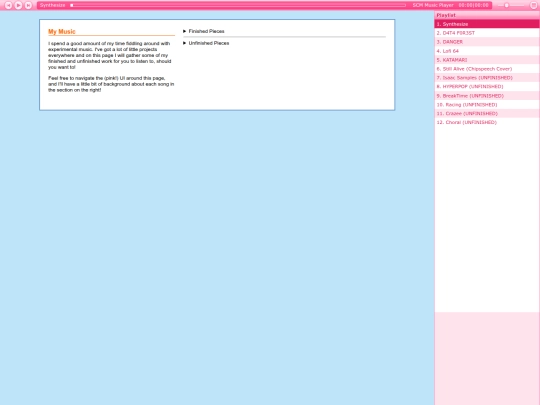Select Isaac Samples (UNFINISHED) track
The height and width of the screenshot is (405, 540).
tap(487, 78)
